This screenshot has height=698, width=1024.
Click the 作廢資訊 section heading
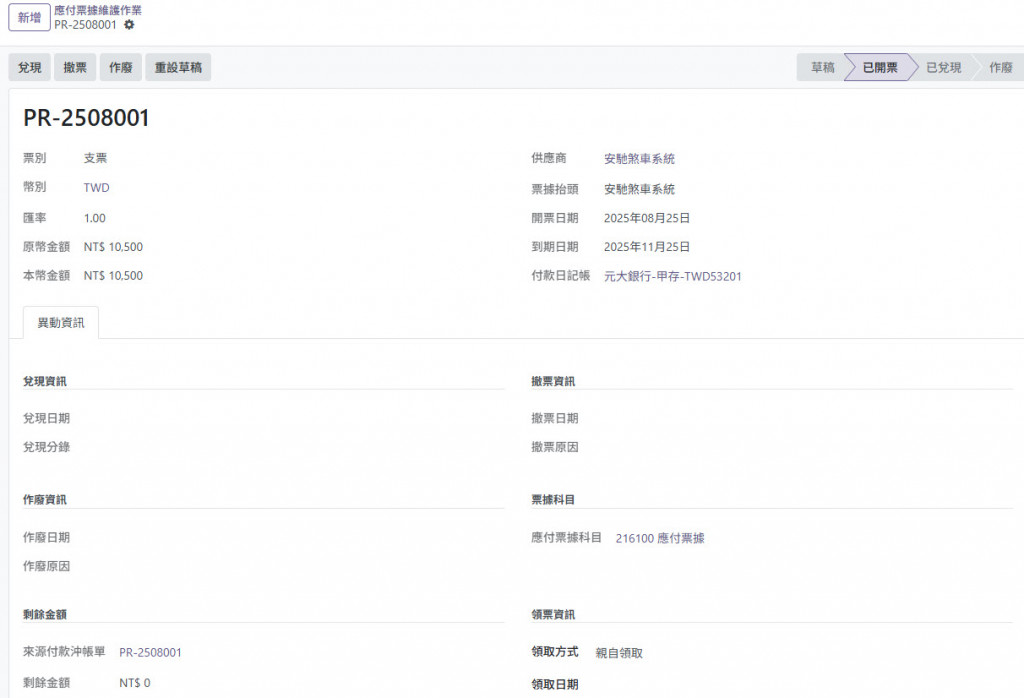44,500
